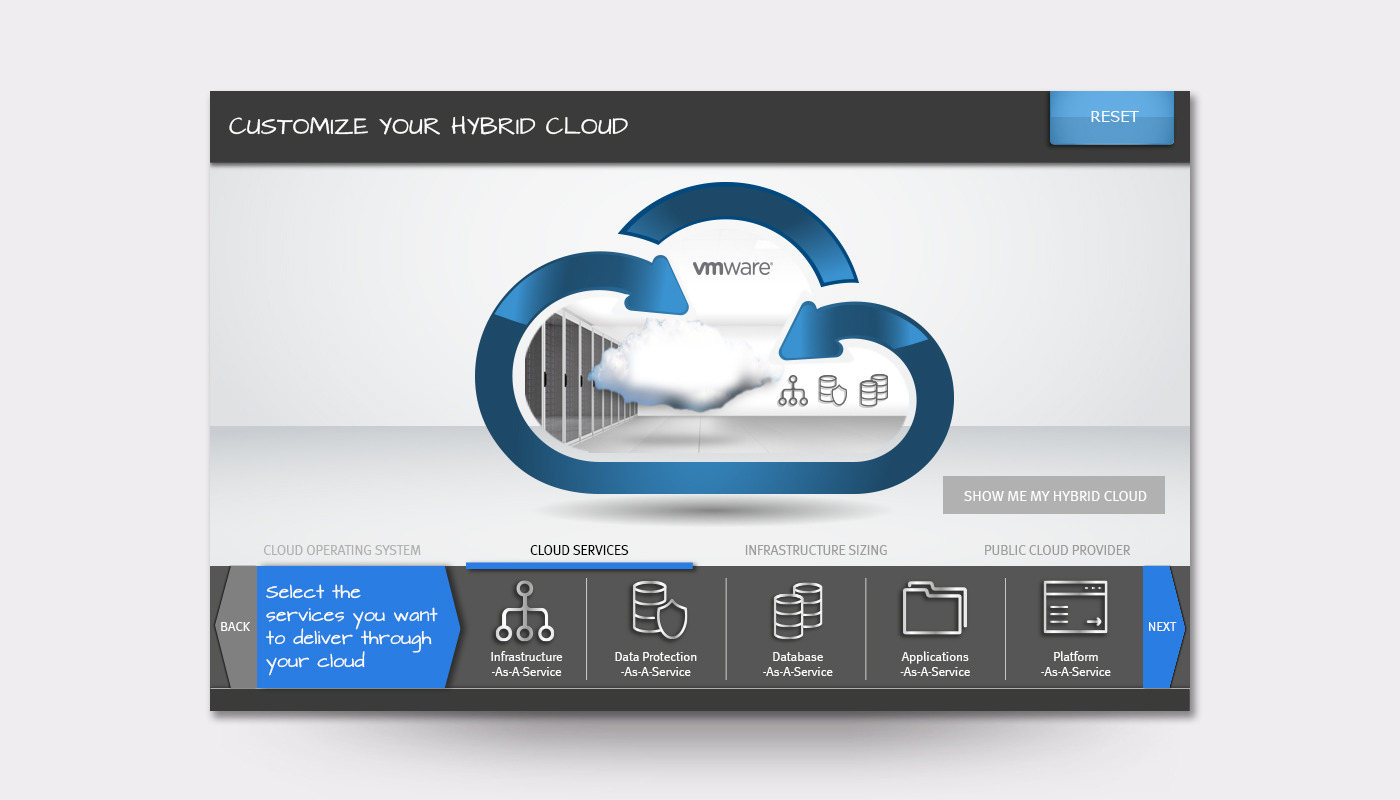Click the NEXT navigation arrow
This screenshot has width=1400, height=800.
(1162, 626)
